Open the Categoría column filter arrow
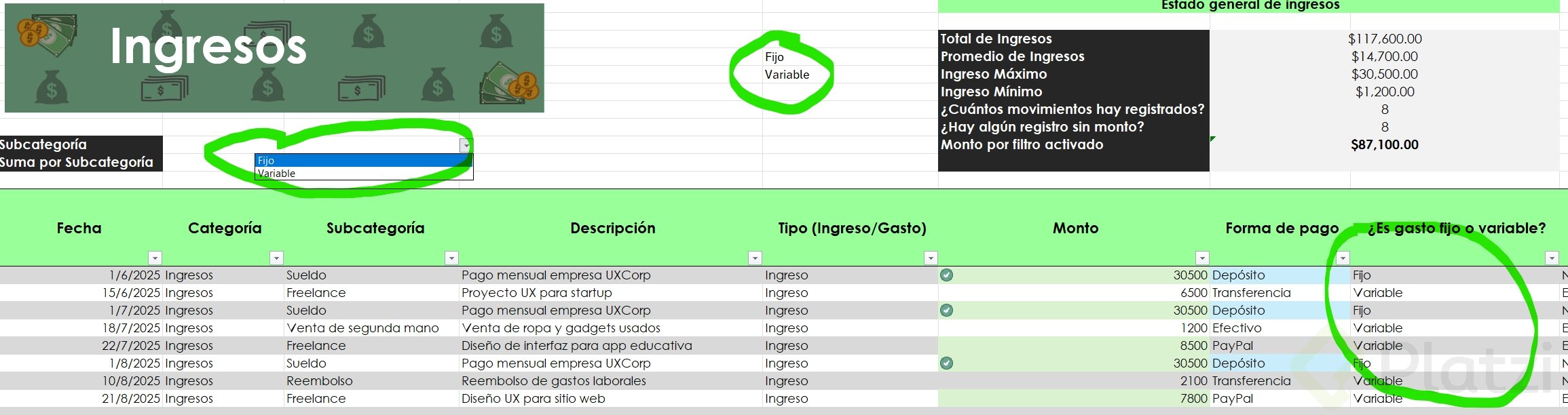The height and width of the screenshot is (415, 1568). tap(276, 258)
